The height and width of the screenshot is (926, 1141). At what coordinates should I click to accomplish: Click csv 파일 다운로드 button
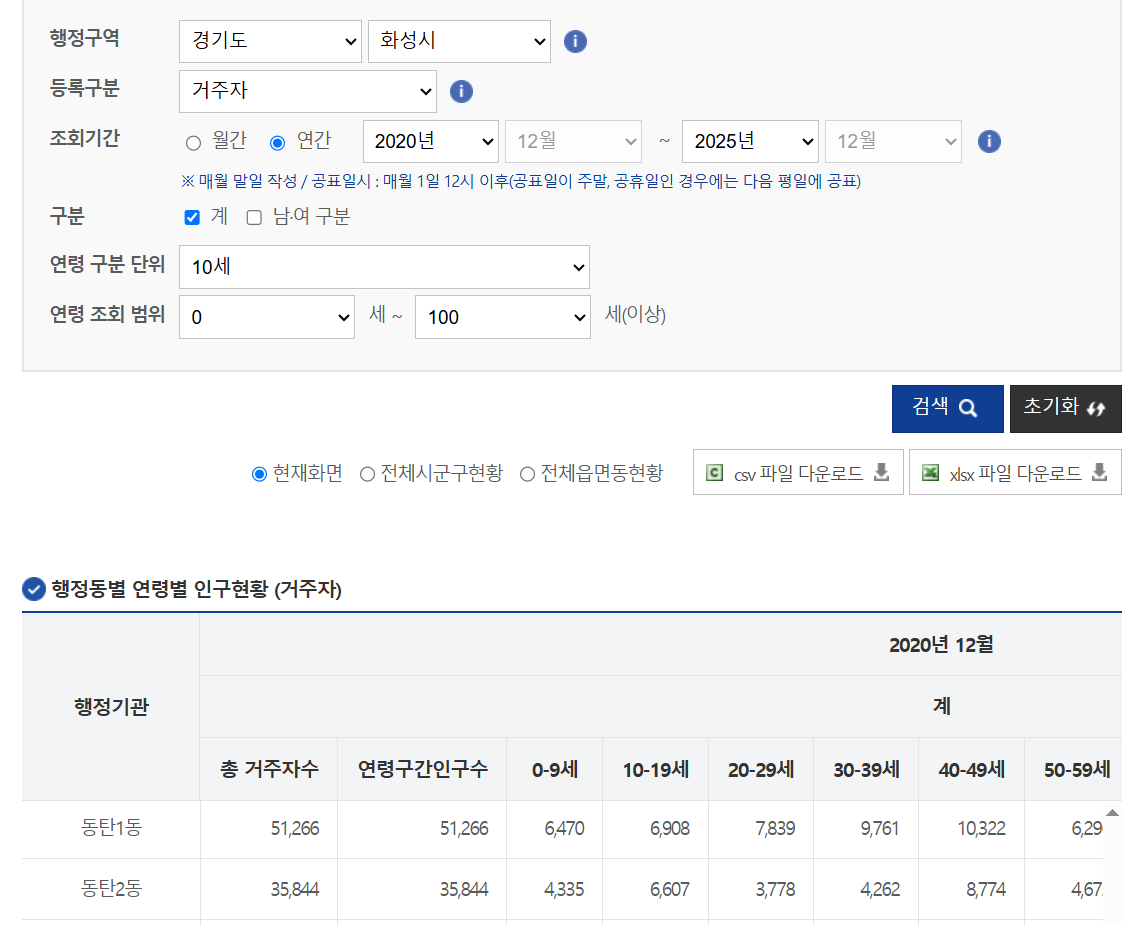[x=798, y=472]
